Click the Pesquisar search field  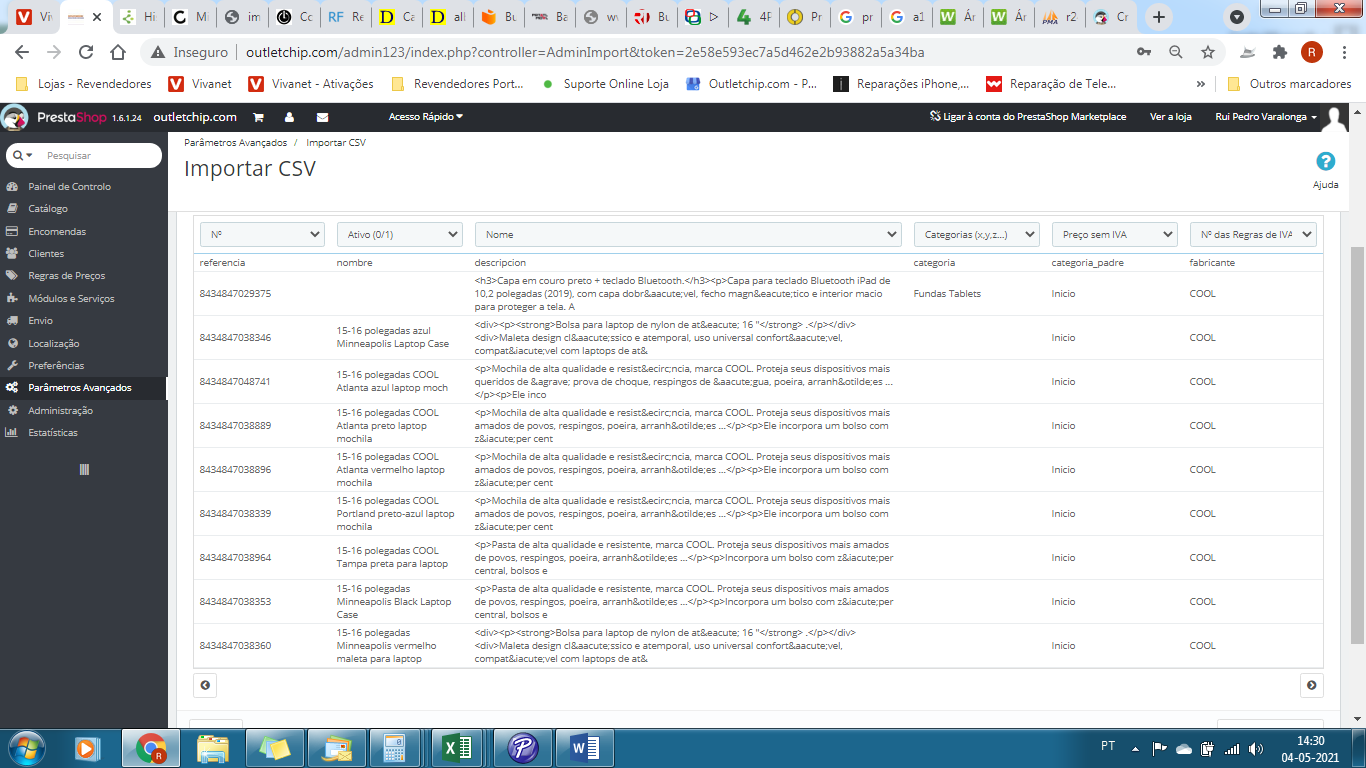[100, 155]
